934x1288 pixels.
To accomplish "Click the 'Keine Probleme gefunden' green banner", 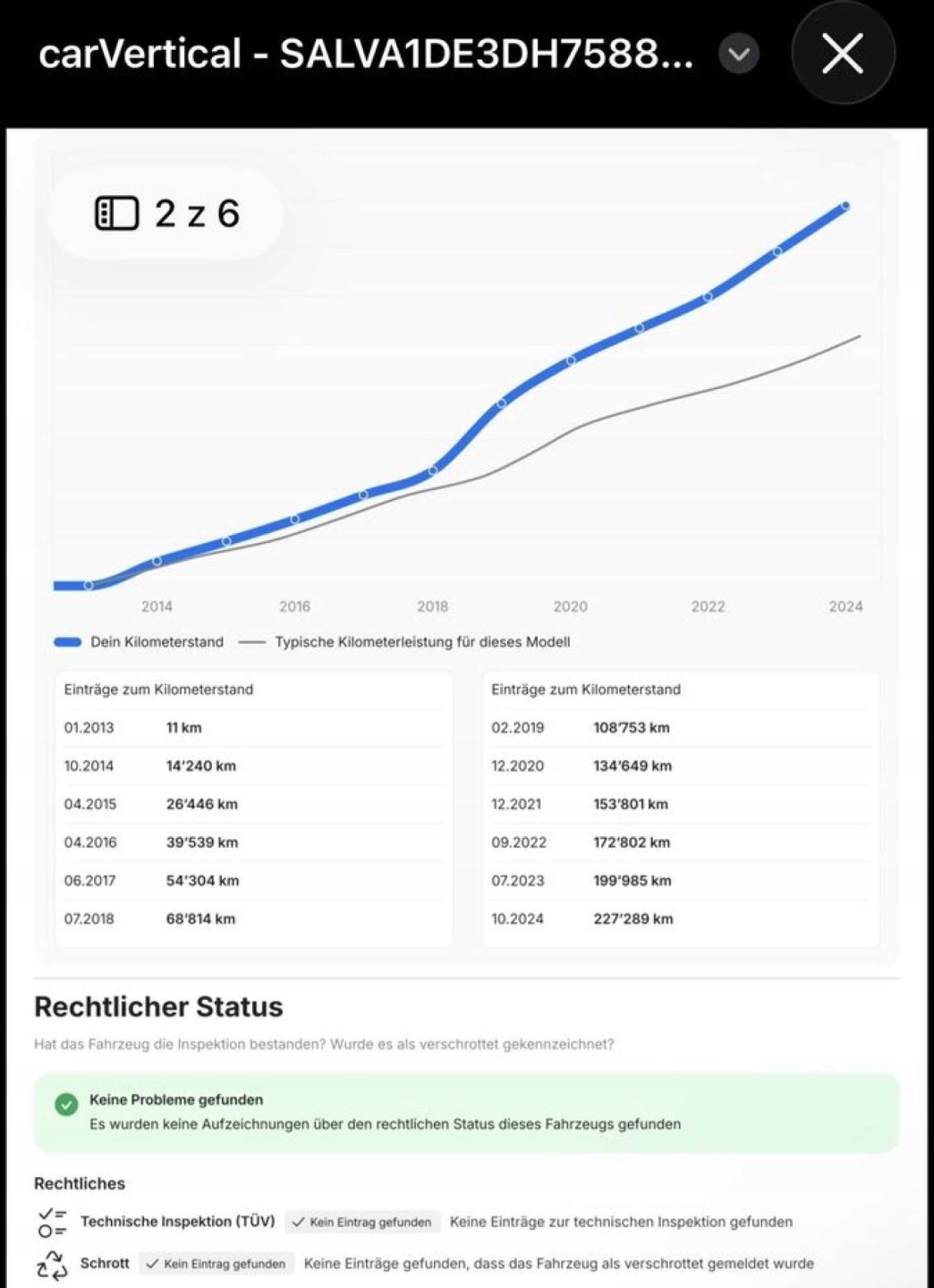I will click(x=465, y=1113).
